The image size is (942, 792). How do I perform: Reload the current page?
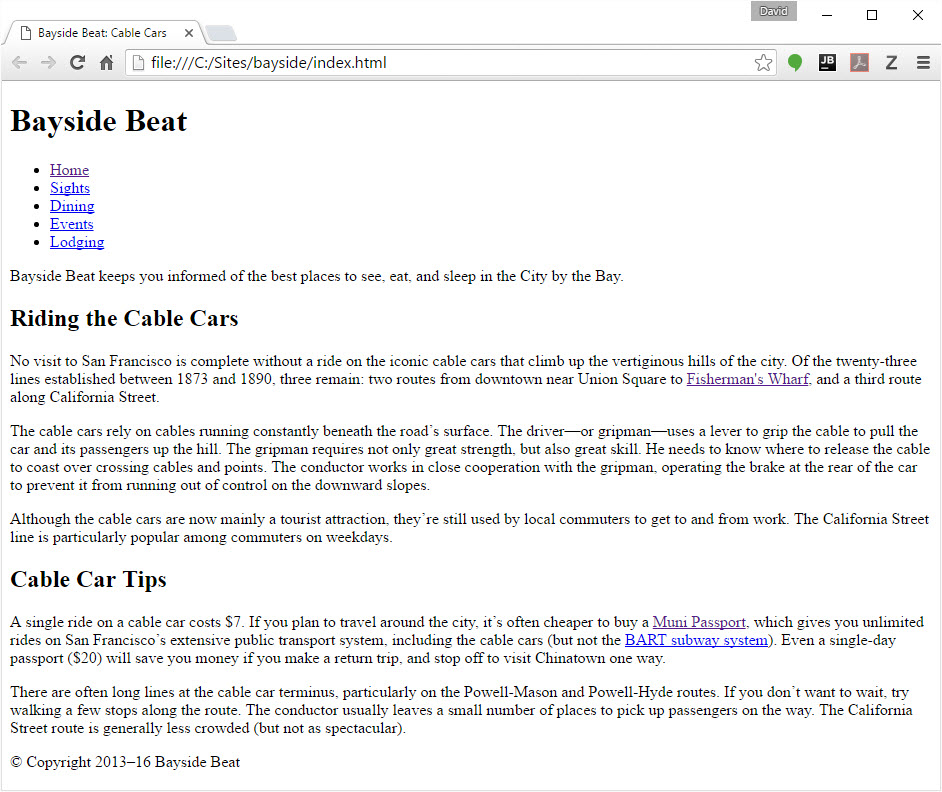coord(77,62)
